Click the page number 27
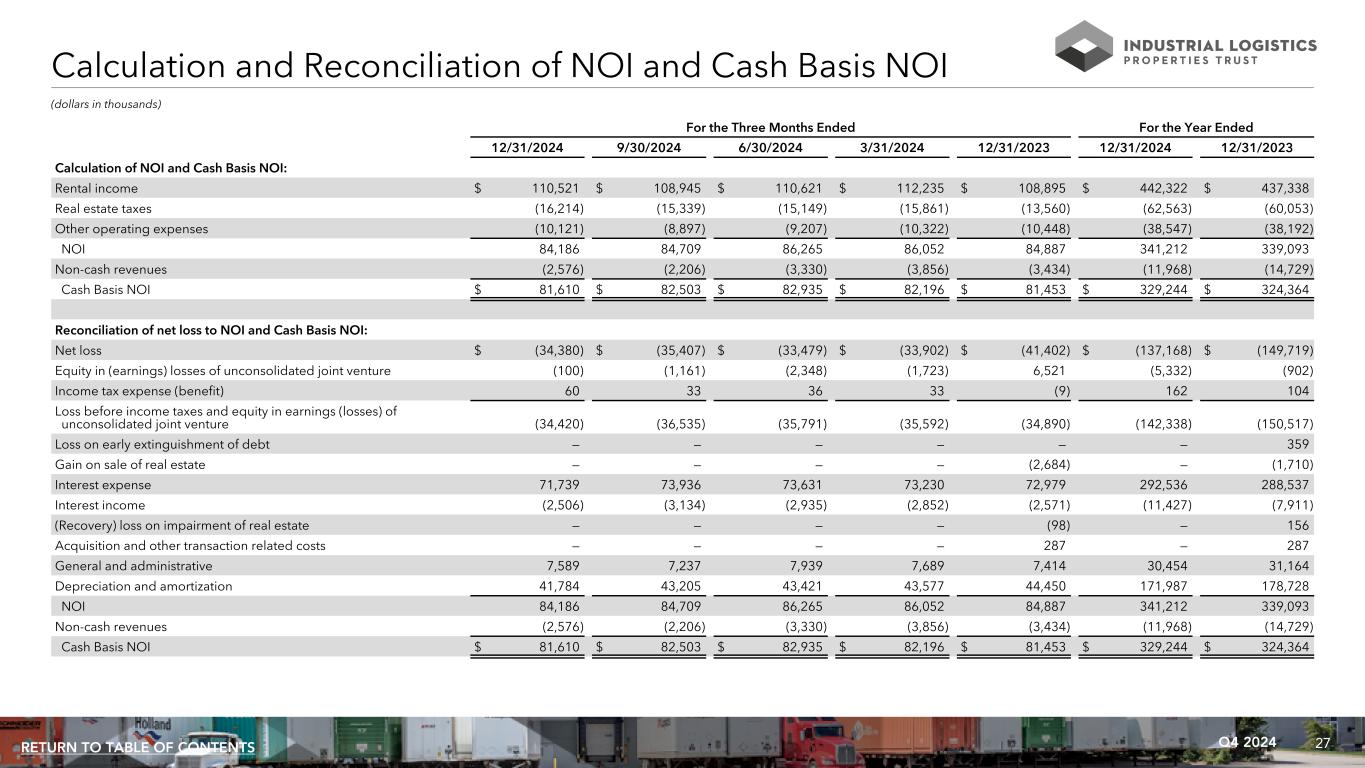Viewport: 1365px width, 768px height. (x=1323, y=743)
